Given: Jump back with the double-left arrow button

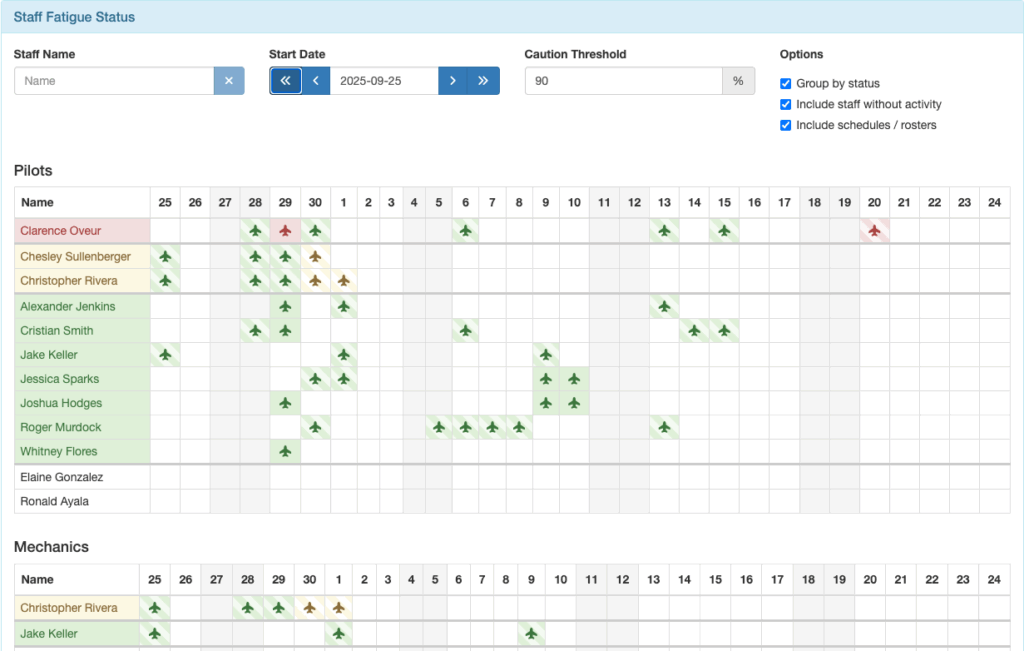Looking at the screenshot, I should click(x=285, y=81).
